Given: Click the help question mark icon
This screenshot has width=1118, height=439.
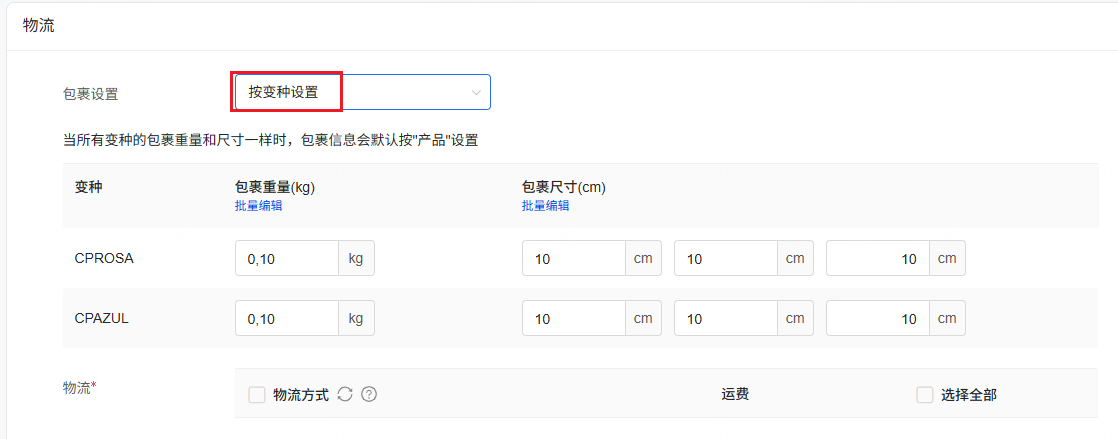Looking at the screenshot, I should pos(369,395).
